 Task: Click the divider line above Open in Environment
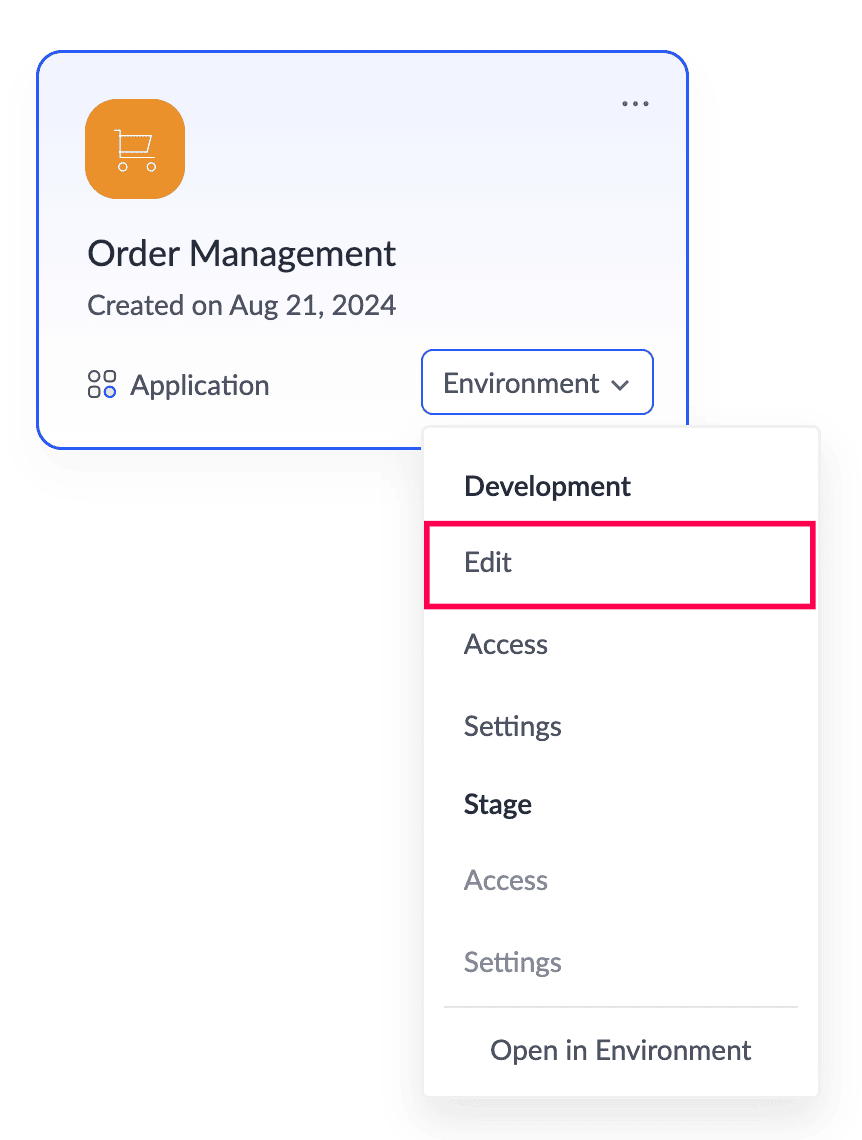(620, 1007)
